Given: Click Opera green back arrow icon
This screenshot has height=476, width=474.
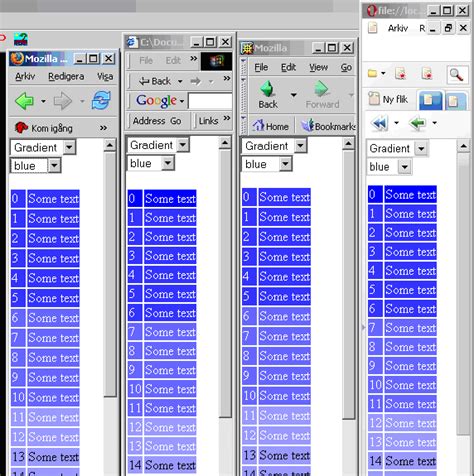Looking at the screenshot, I should [418, 123].
